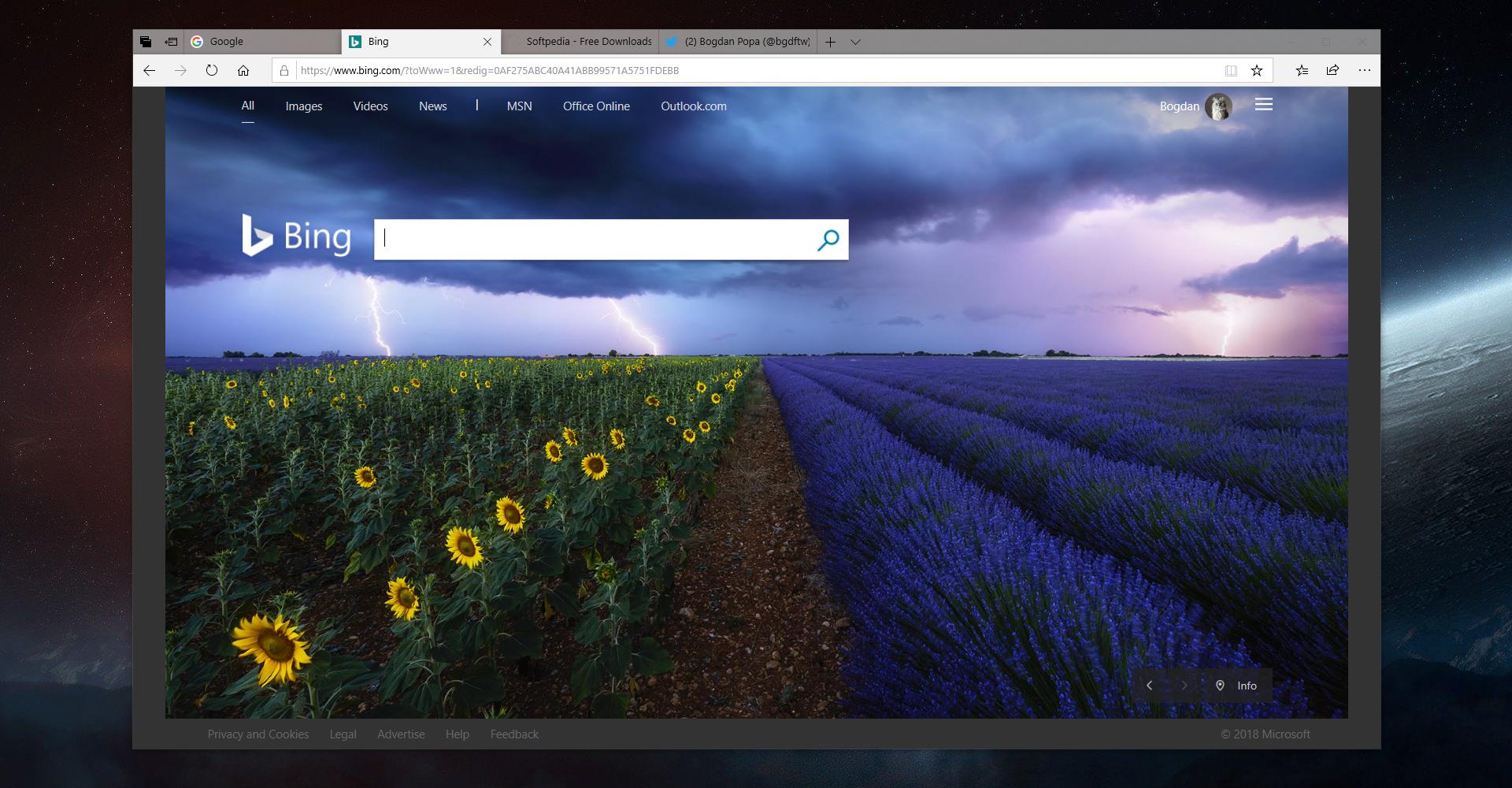
Task: Open Outlook.com from the Bing navigation
Action: tap(694, 106)
